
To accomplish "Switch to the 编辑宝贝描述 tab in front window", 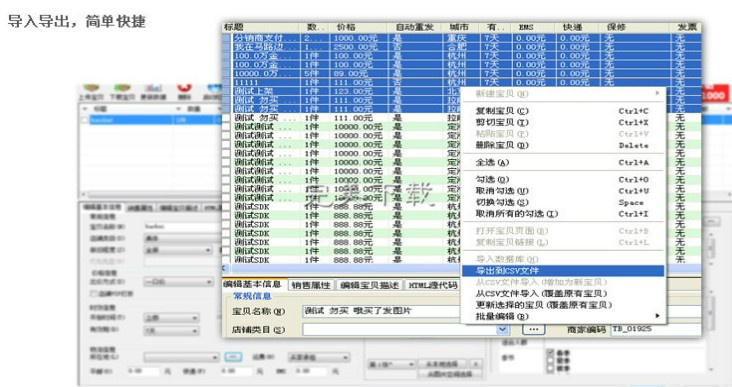I will click(x=370, y=285).
